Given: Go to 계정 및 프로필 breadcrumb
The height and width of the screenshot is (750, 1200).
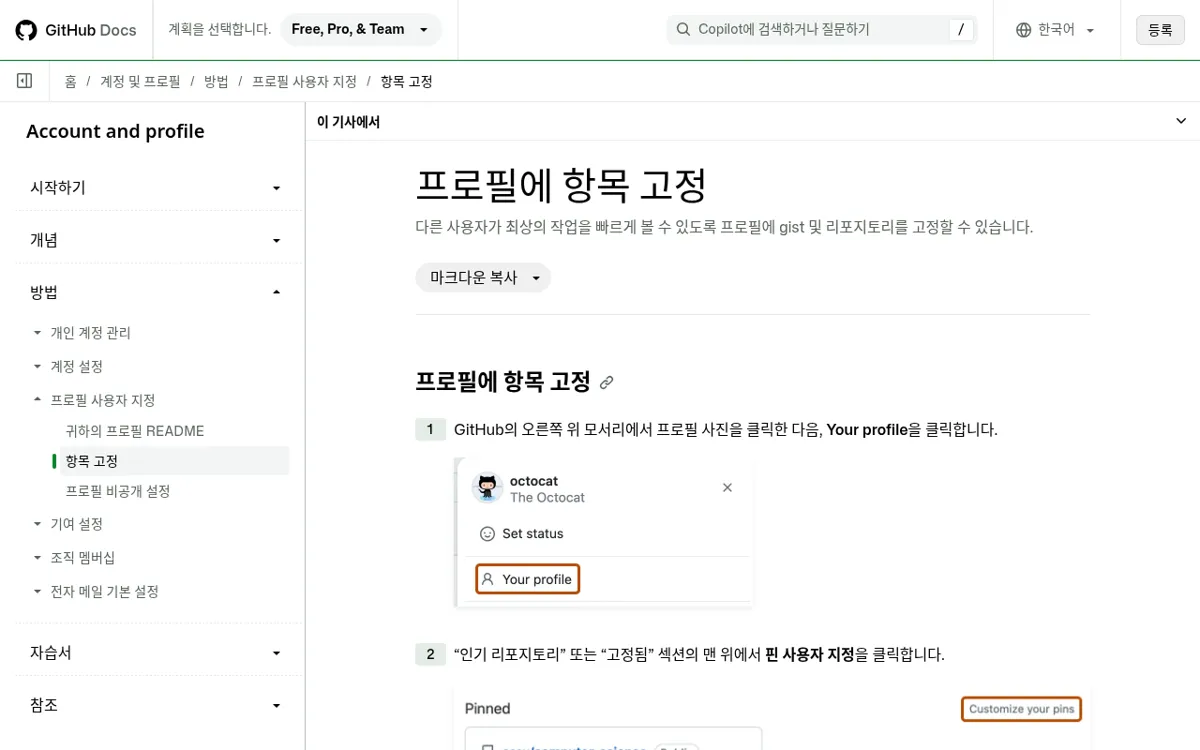Looking at the screenshot, I should click(140, 81).
